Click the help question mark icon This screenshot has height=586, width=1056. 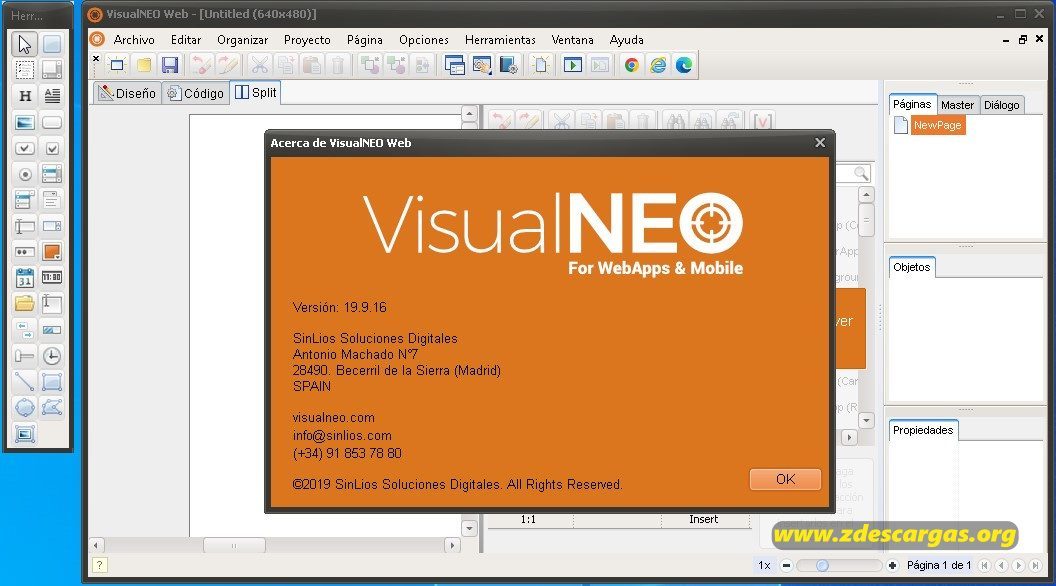(x=99, y=565)
